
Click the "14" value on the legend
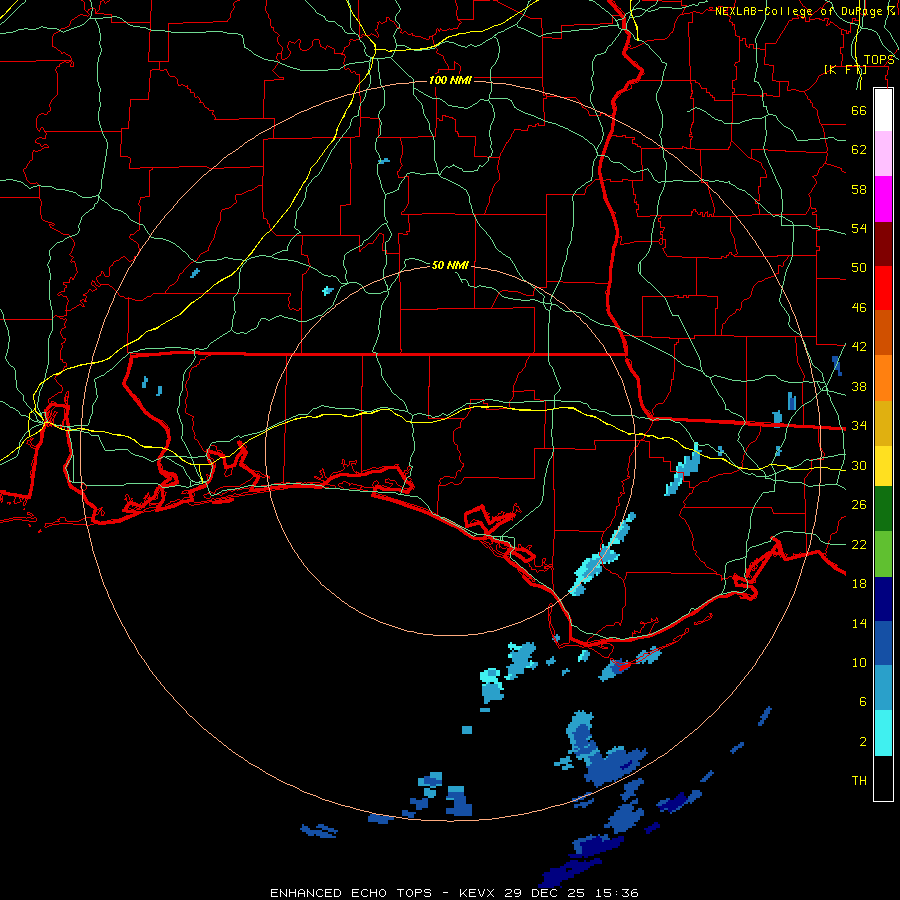[x=859, y=623]
